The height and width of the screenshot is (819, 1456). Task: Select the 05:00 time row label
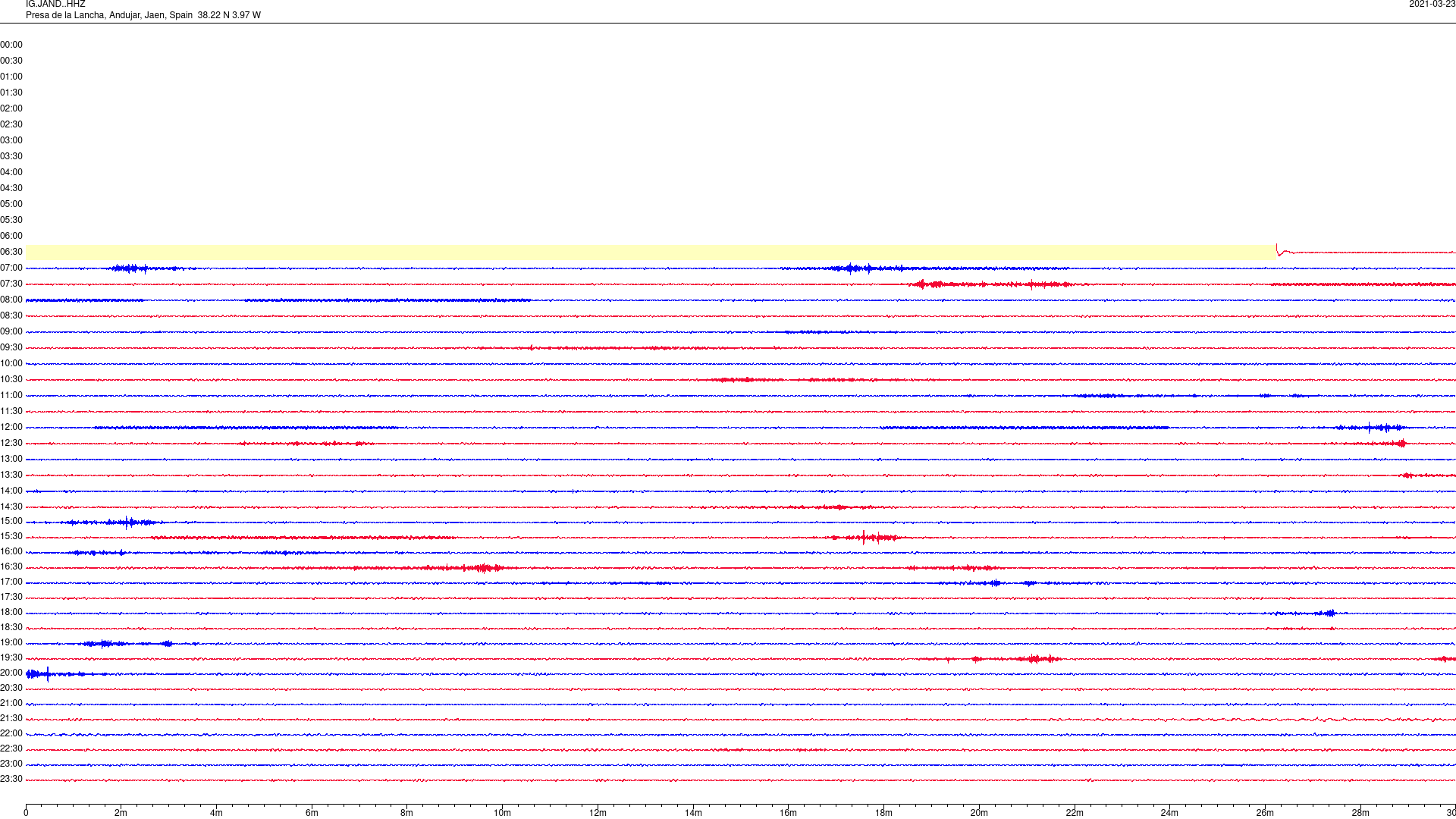(x=11, y=204)
